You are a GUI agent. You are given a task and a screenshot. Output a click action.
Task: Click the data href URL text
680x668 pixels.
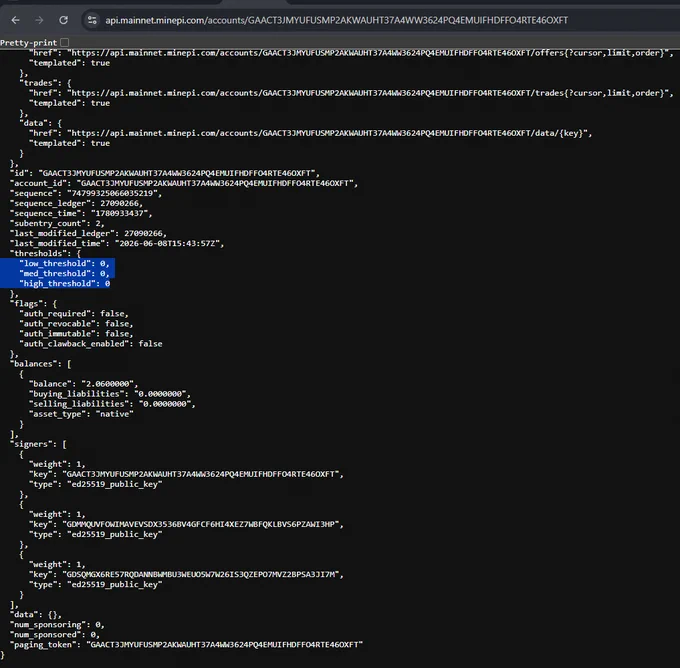(328, 133)
